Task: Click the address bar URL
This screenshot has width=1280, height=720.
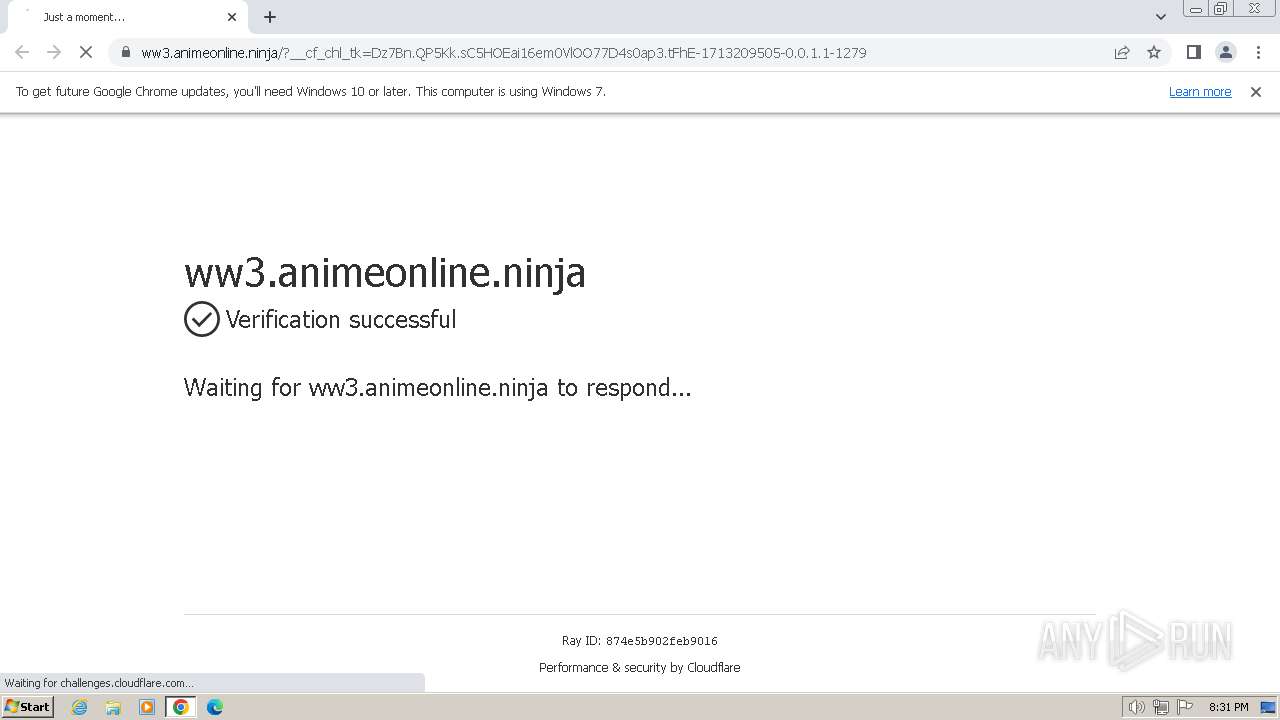Action: (x=503, y=52)
